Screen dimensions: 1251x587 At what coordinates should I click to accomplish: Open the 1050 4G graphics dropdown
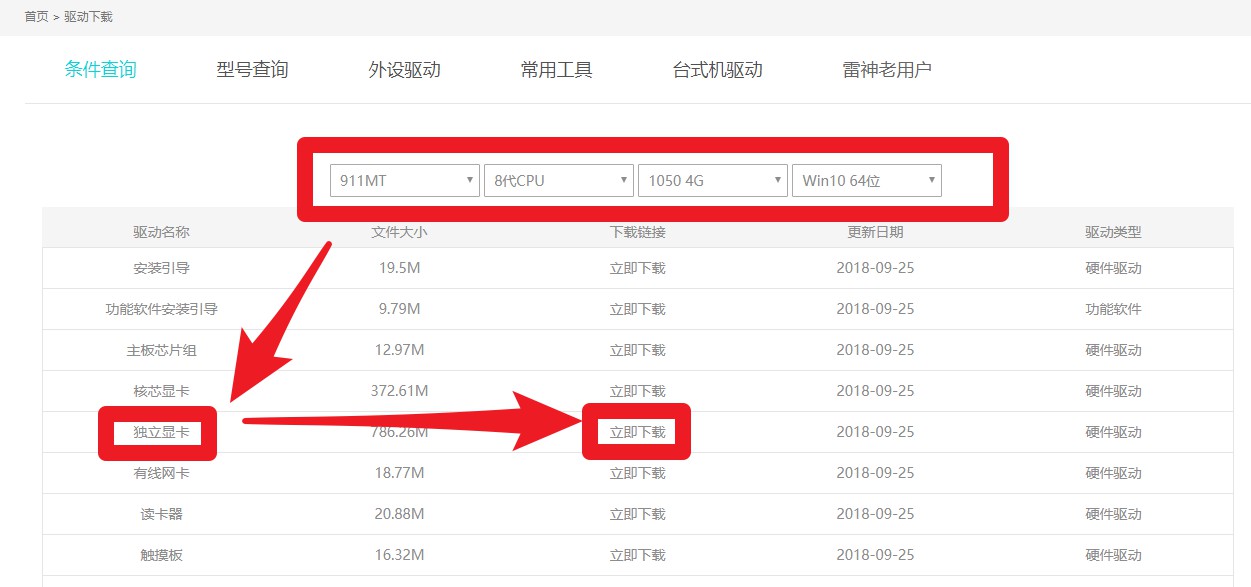pyautogui.click(x=713, y=181)
